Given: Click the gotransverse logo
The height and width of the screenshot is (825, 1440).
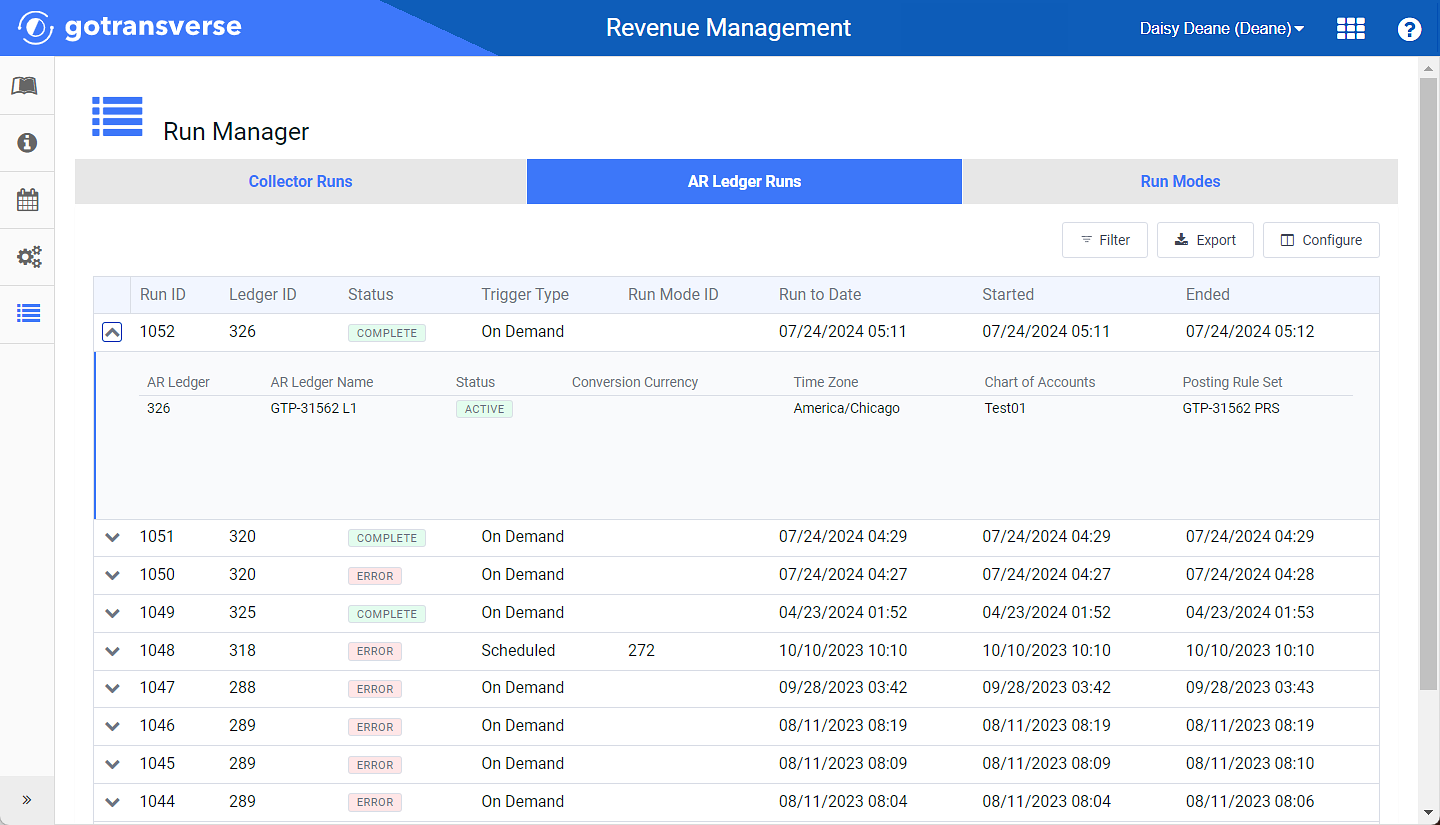Looking at the screenshot, I should (x=130, y=27).
